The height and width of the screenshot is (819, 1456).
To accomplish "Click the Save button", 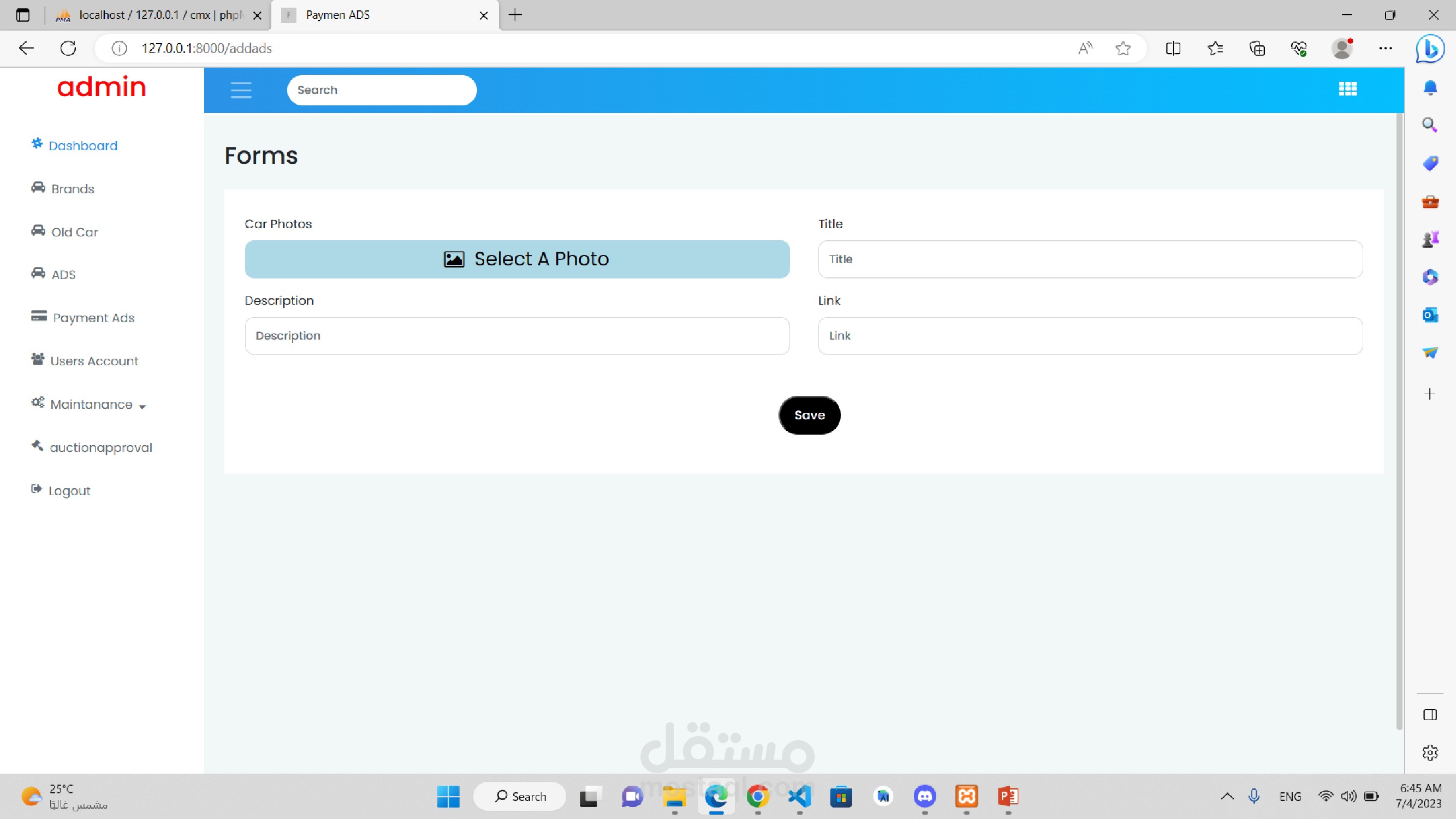I will pyautogui.click(x=810, y=415).
